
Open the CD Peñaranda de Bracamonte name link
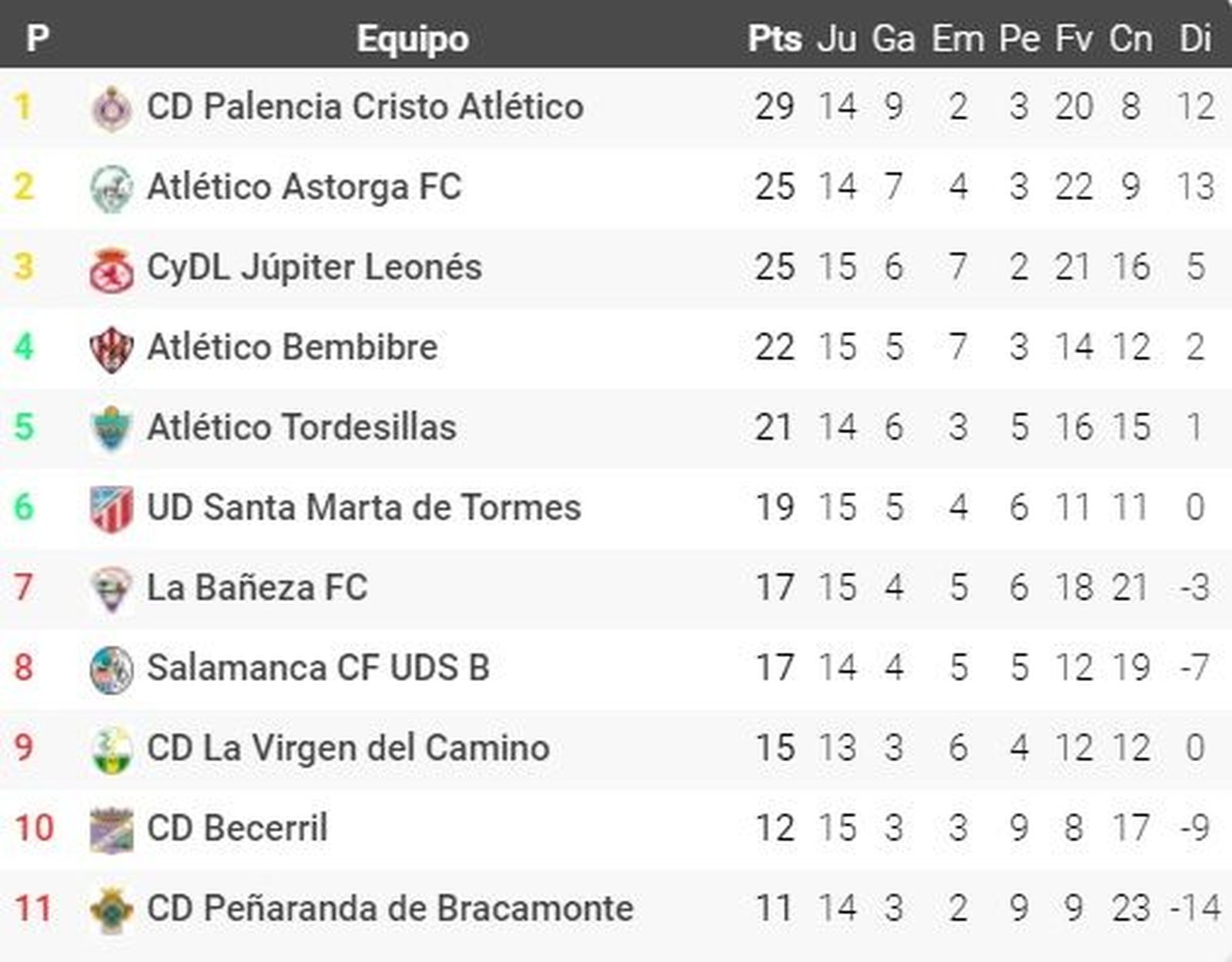[x=390, y=908]
